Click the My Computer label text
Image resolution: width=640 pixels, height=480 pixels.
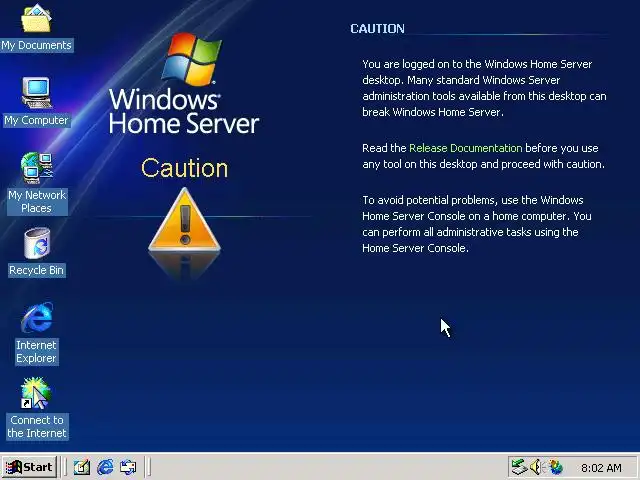click(36, 120)
